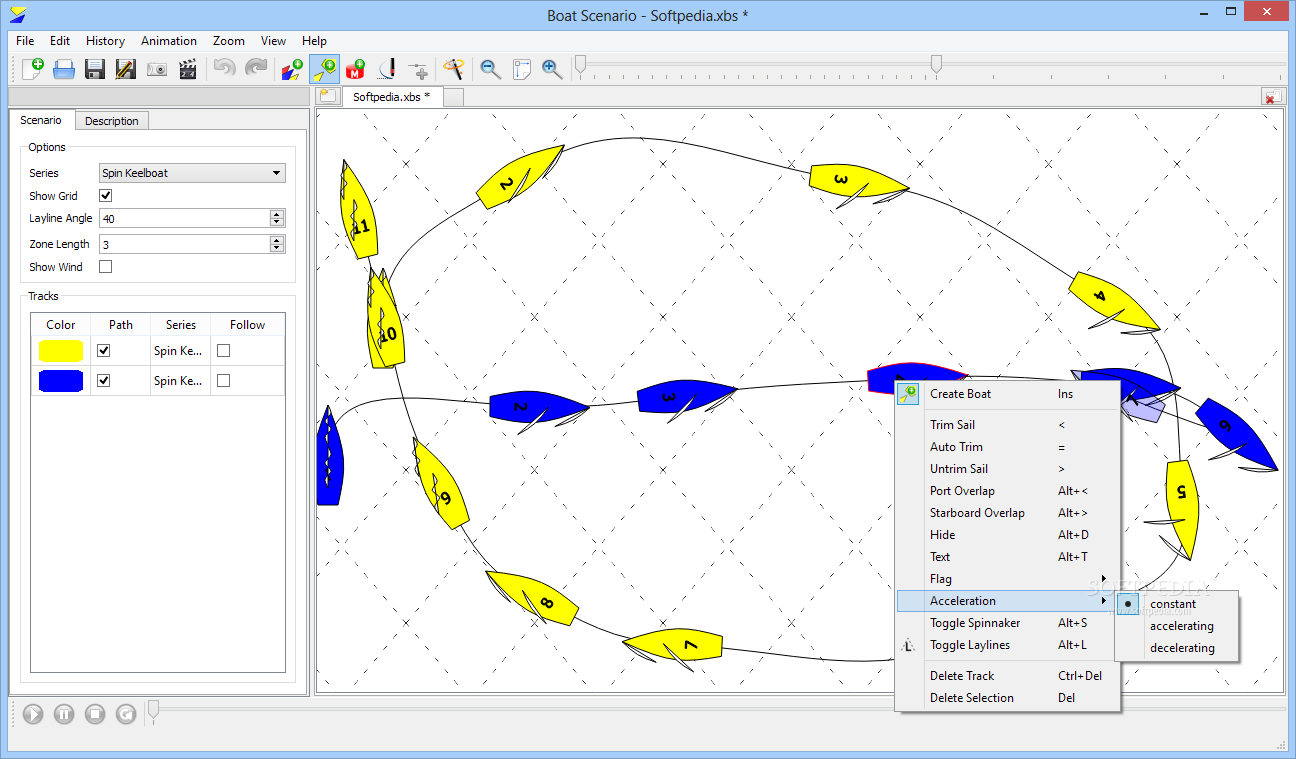This screenshot has width=1296, height=759.
Task: Choose Auto Trim in context menu
Action: click(x=1007, y=447)
